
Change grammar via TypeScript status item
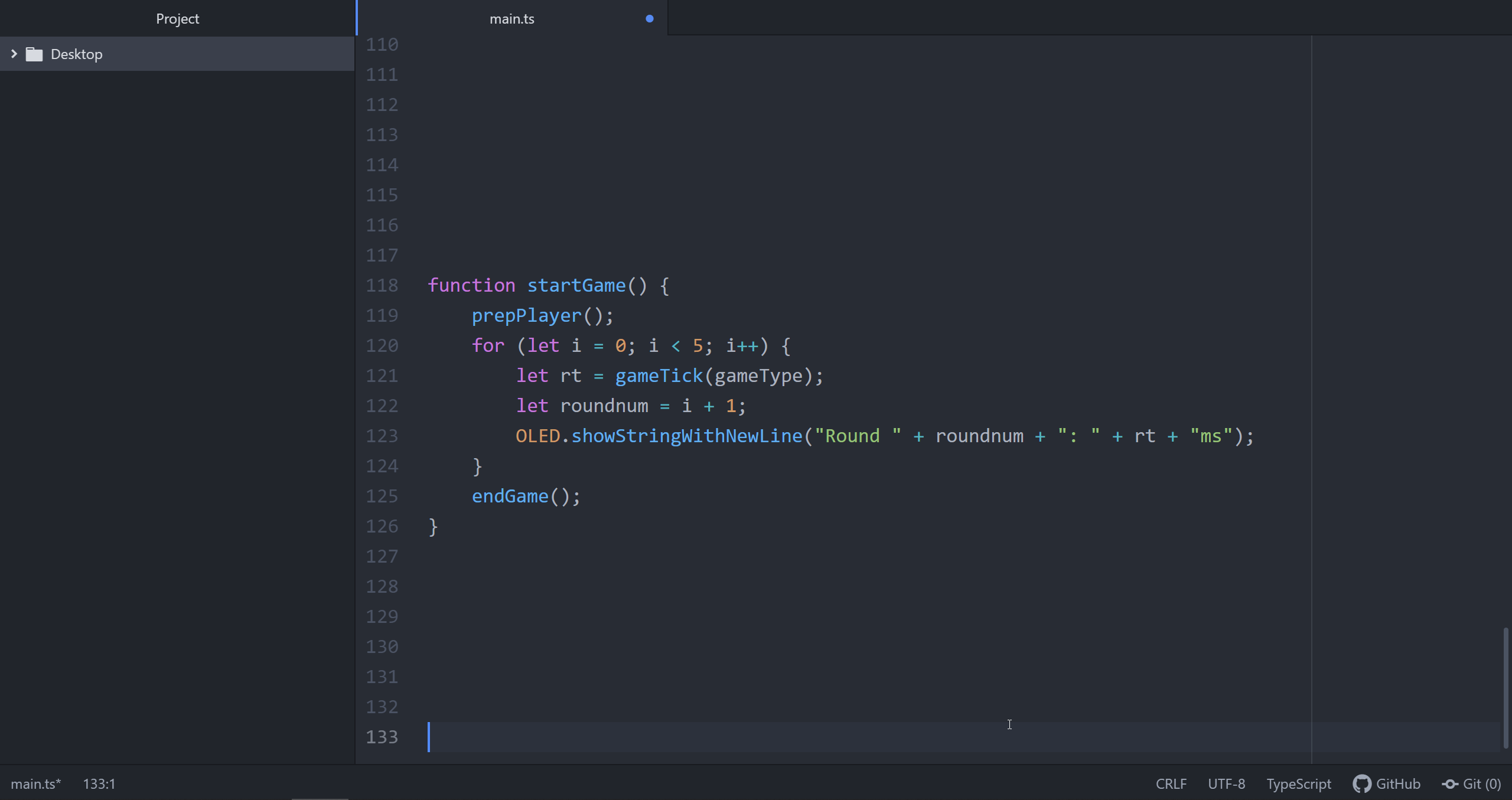[x=1298, y=783]
